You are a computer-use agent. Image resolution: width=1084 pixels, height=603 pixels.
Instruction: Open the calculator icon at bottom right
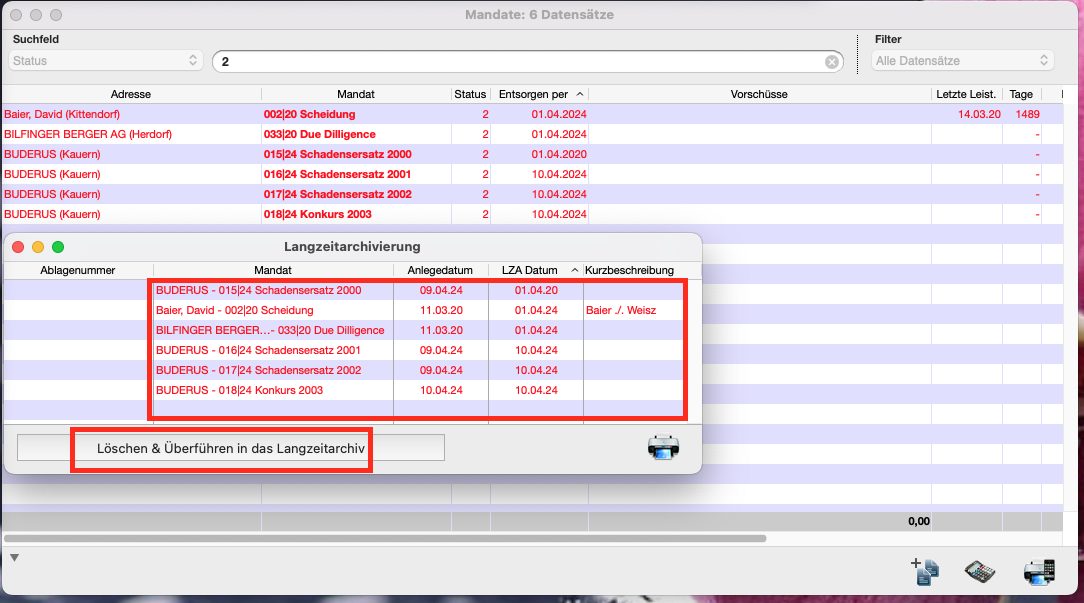tap(980, 572)
